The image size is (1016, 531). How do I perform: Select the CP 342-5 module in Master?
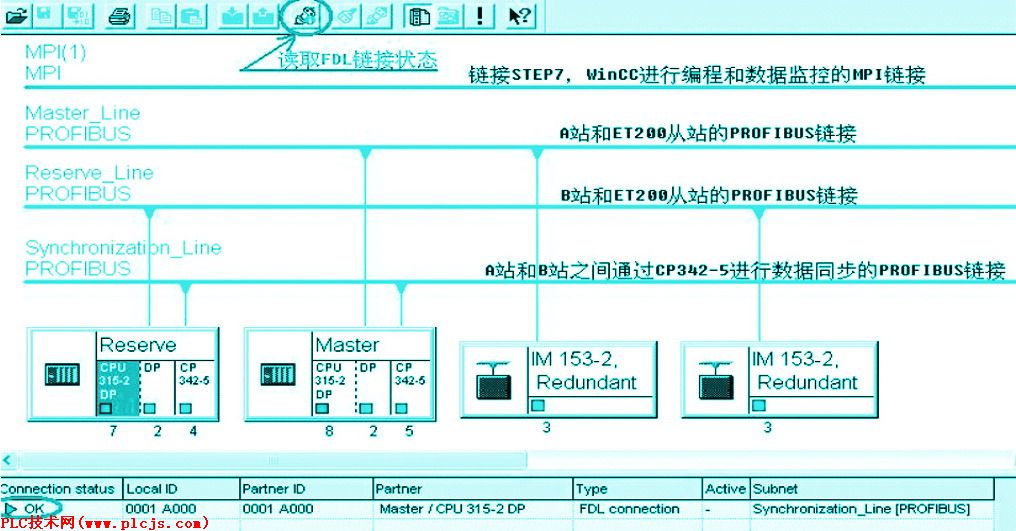coord(411,388)
